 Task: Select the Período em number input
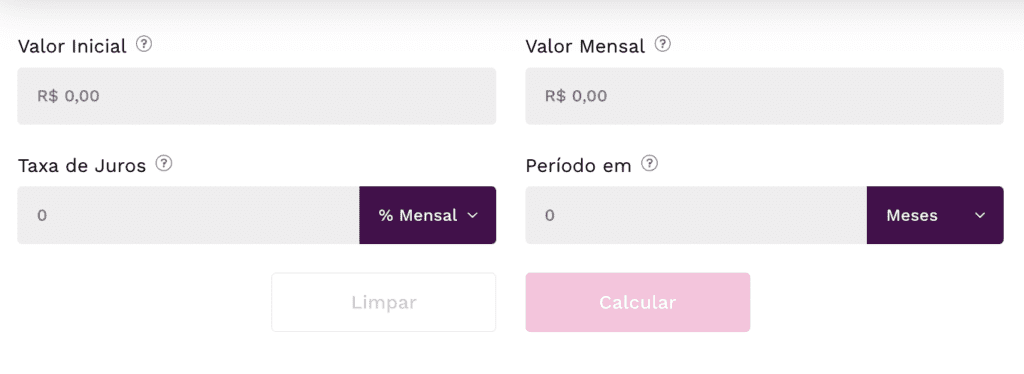(x=696, y=215)
